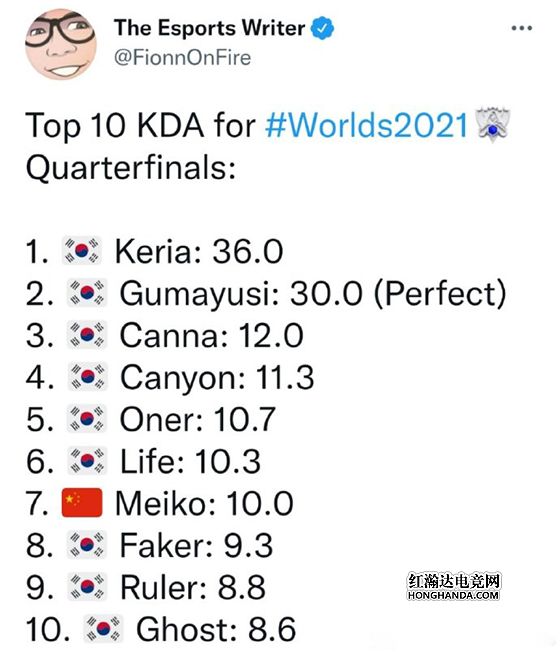
Task: Click the Gumayusi 30.0 Perfect line
Action: (x=266, y=294)
